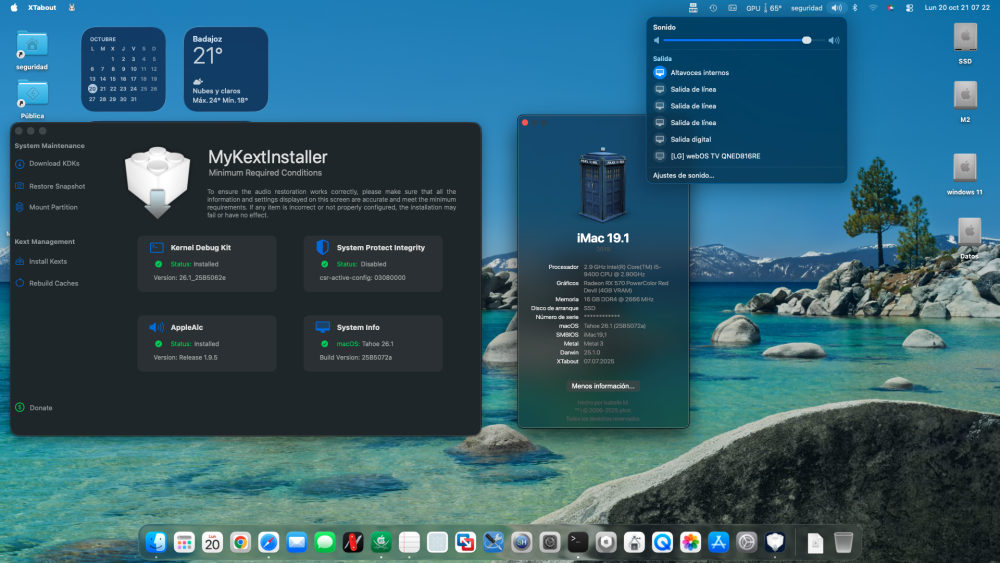Click the Time Machine menu bar icon

coord(713,8)
